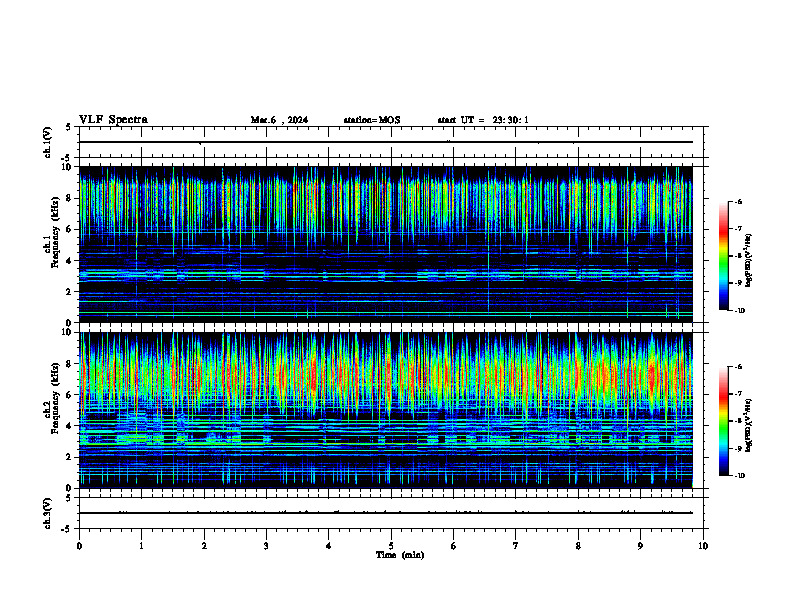Click the time axis tick label "2"
Viewport: 792px width, 612px height.
(x=204, y=546)
